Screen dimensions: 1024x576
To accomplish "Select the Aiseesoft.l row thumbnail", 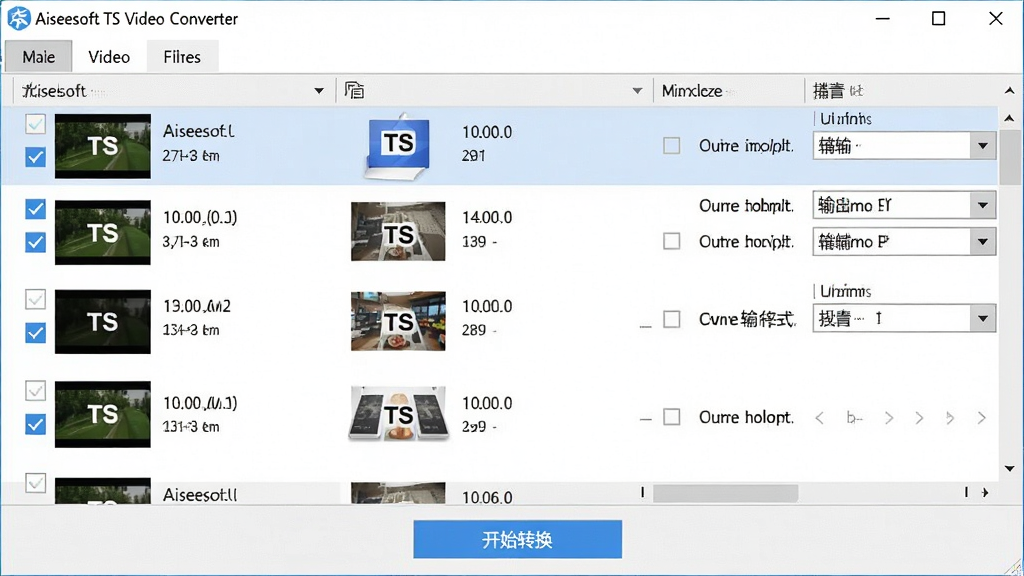I will click(x=103, y=146).
